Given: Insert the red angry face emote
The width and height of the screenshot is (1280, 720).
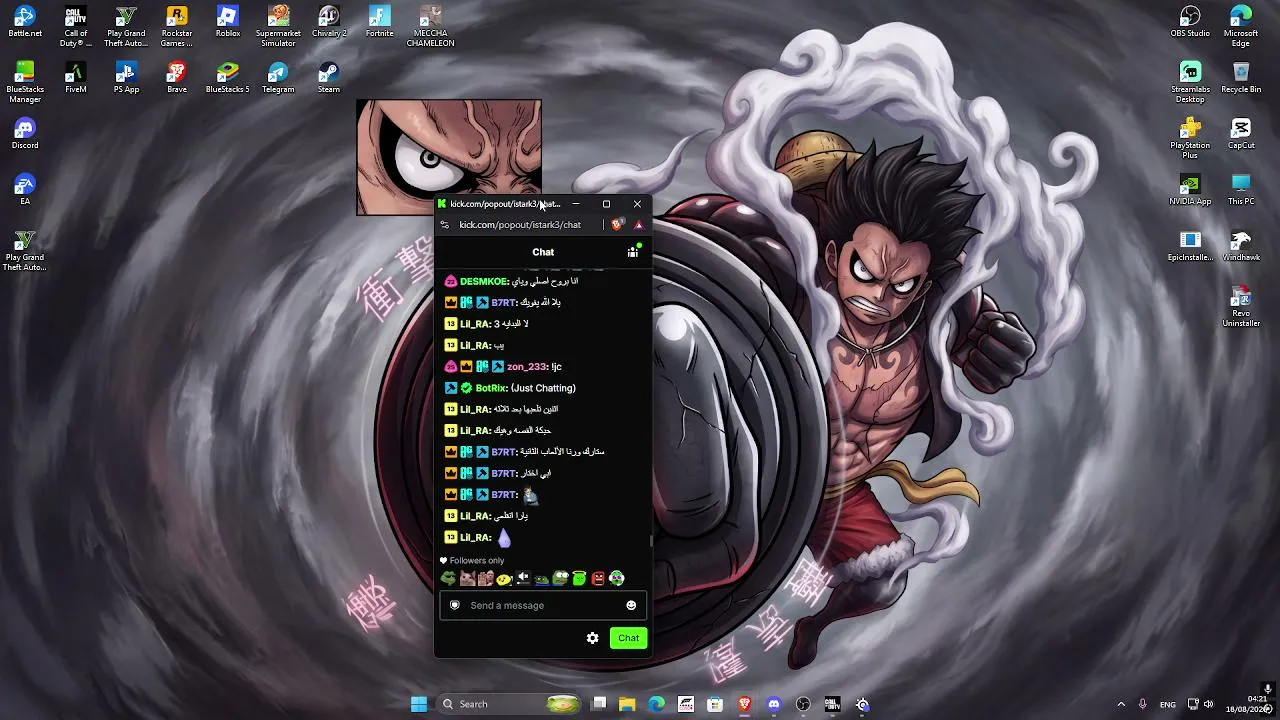Looking at the screenshot, I should [x=598, y=578].
